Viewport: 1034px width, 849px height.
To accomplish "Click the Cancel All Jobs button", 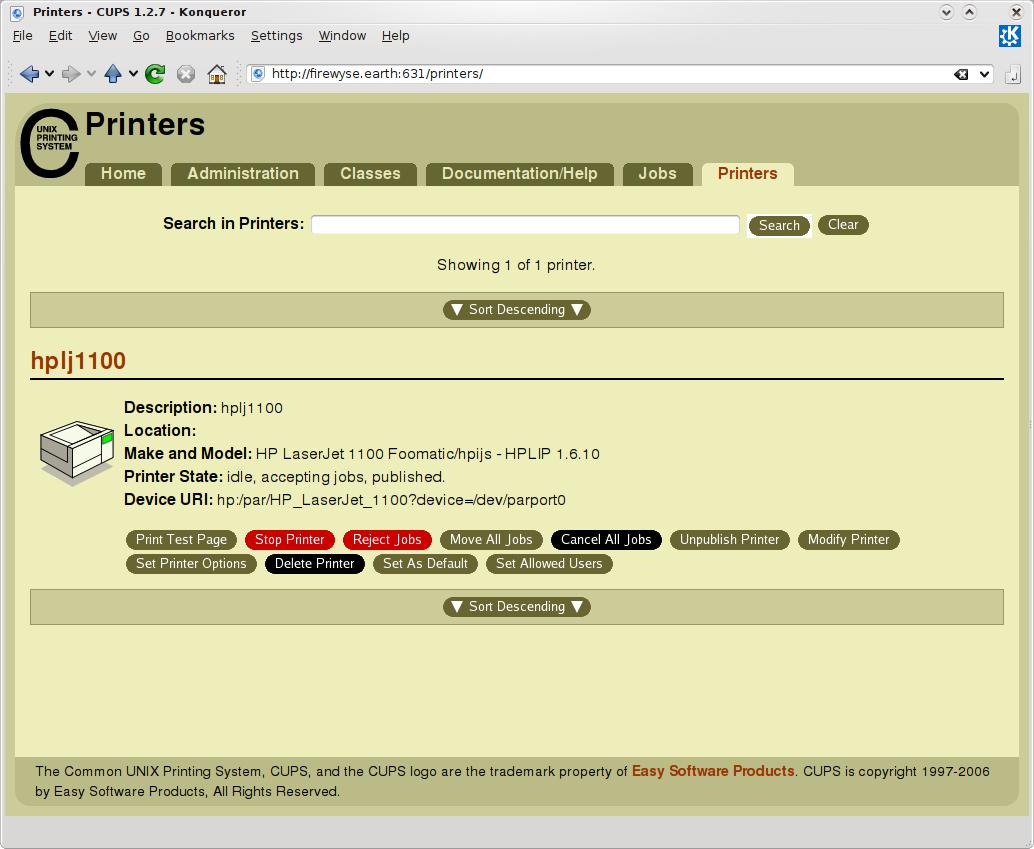I will tap(606, 540).
